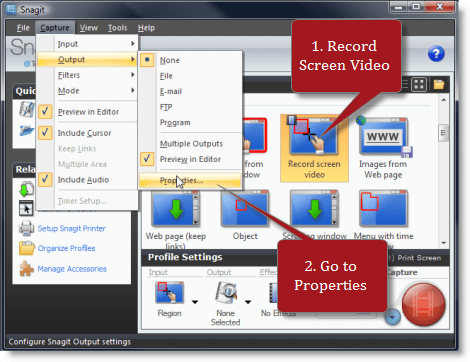
Task: Click the blue help question mark icon
Action: point(436,53)
